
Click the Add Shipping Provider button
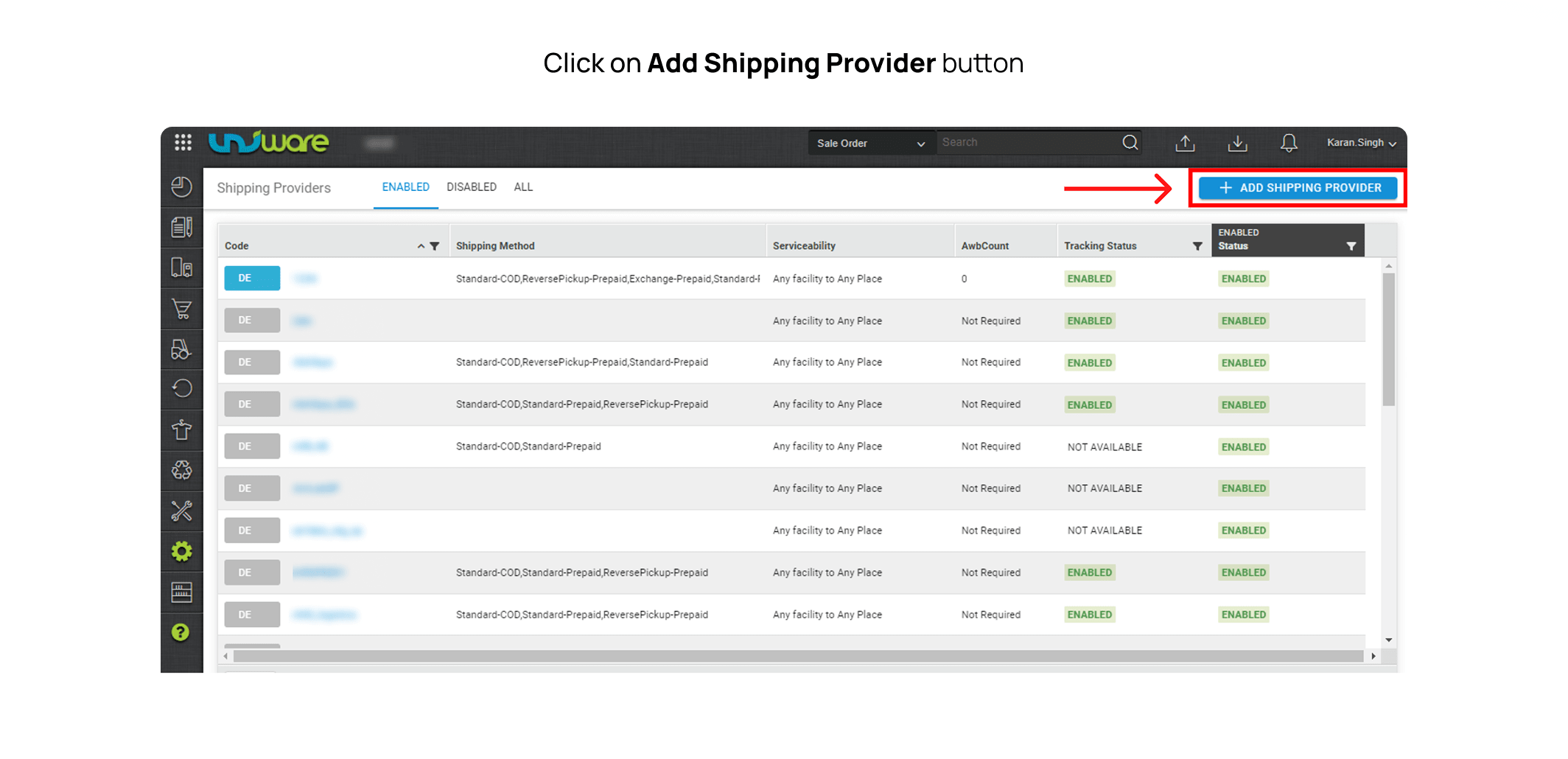[1298, 188]
